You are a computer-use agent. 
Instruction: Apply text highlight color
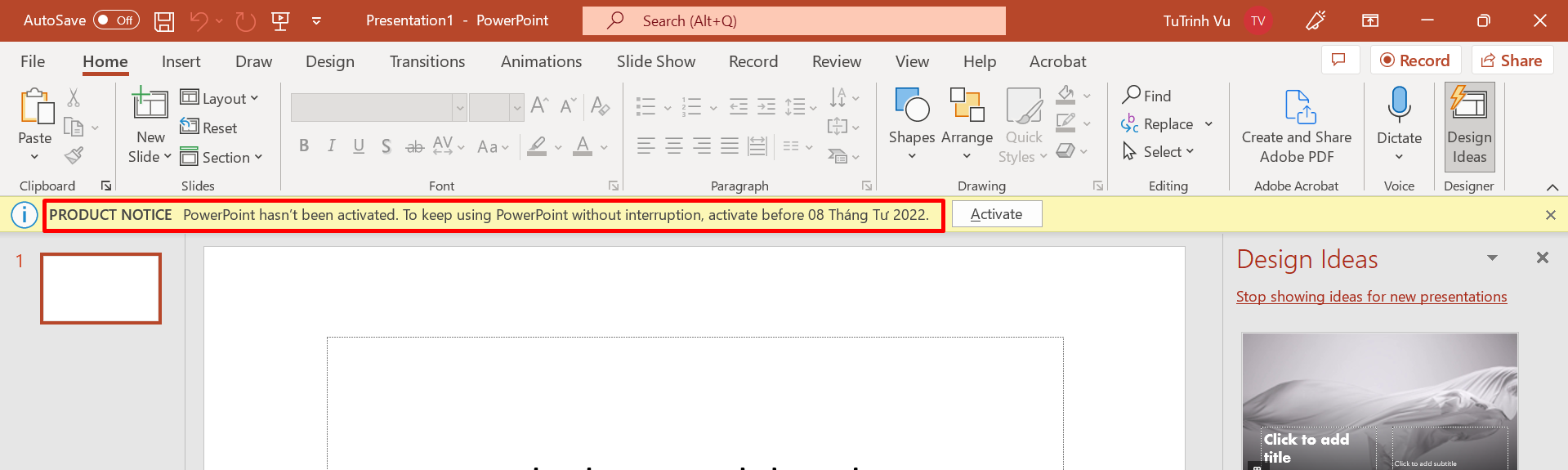[x=537, y=146]
